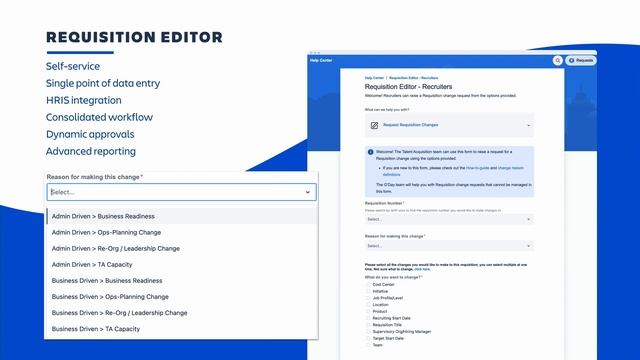The width and height of the screenshot is (640, 360).
Task: Click 'What do you want to change?' label
Action: pos(393,277)
